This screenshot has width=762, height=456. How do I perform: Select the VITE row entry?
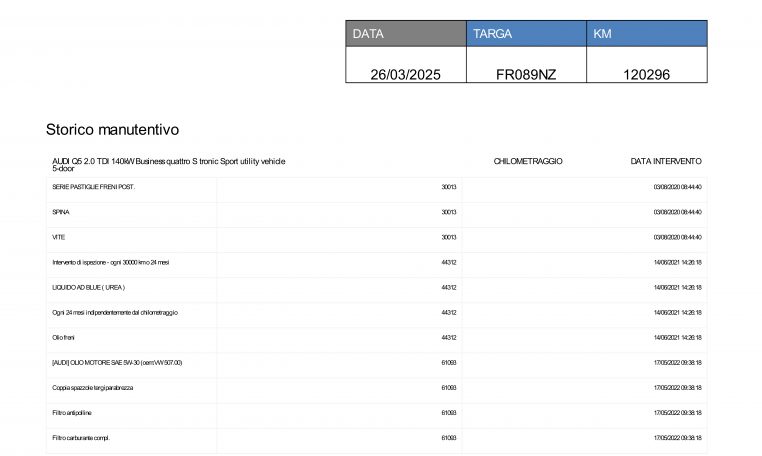[x=59, y=237]
